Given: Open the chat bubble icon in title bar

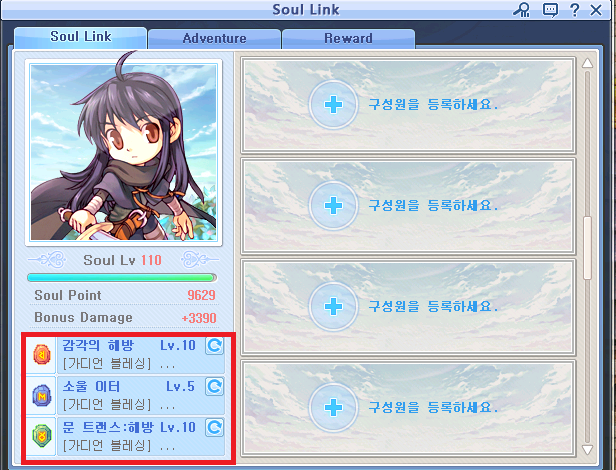Looking at the screenshot, I should 550,10.
